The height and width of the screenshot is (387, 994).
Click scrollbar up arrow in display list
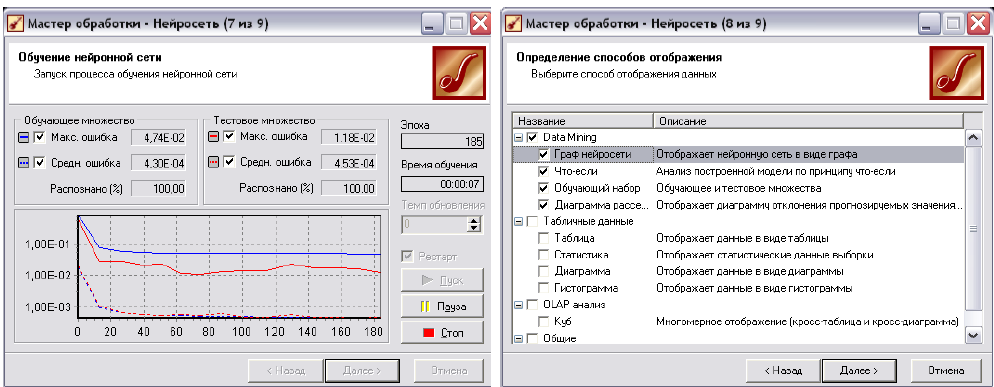coord(972,138)
